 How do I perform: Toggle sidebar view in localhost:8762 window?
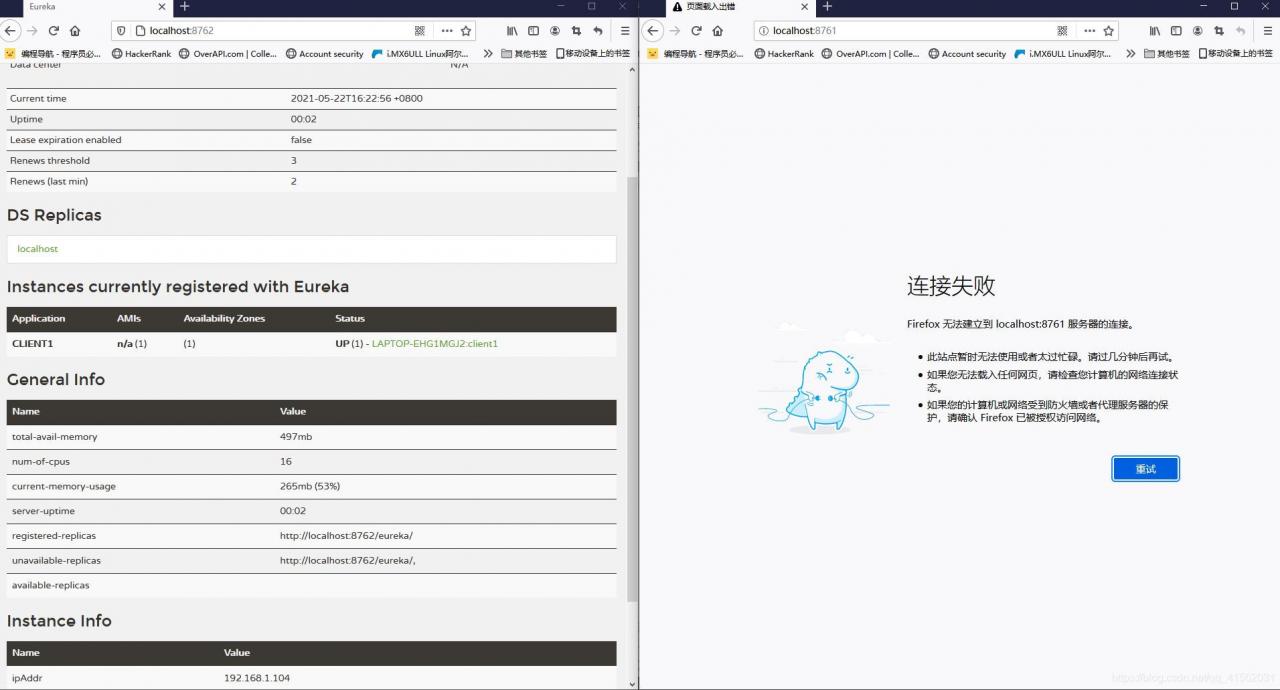(x=533, y=31)
